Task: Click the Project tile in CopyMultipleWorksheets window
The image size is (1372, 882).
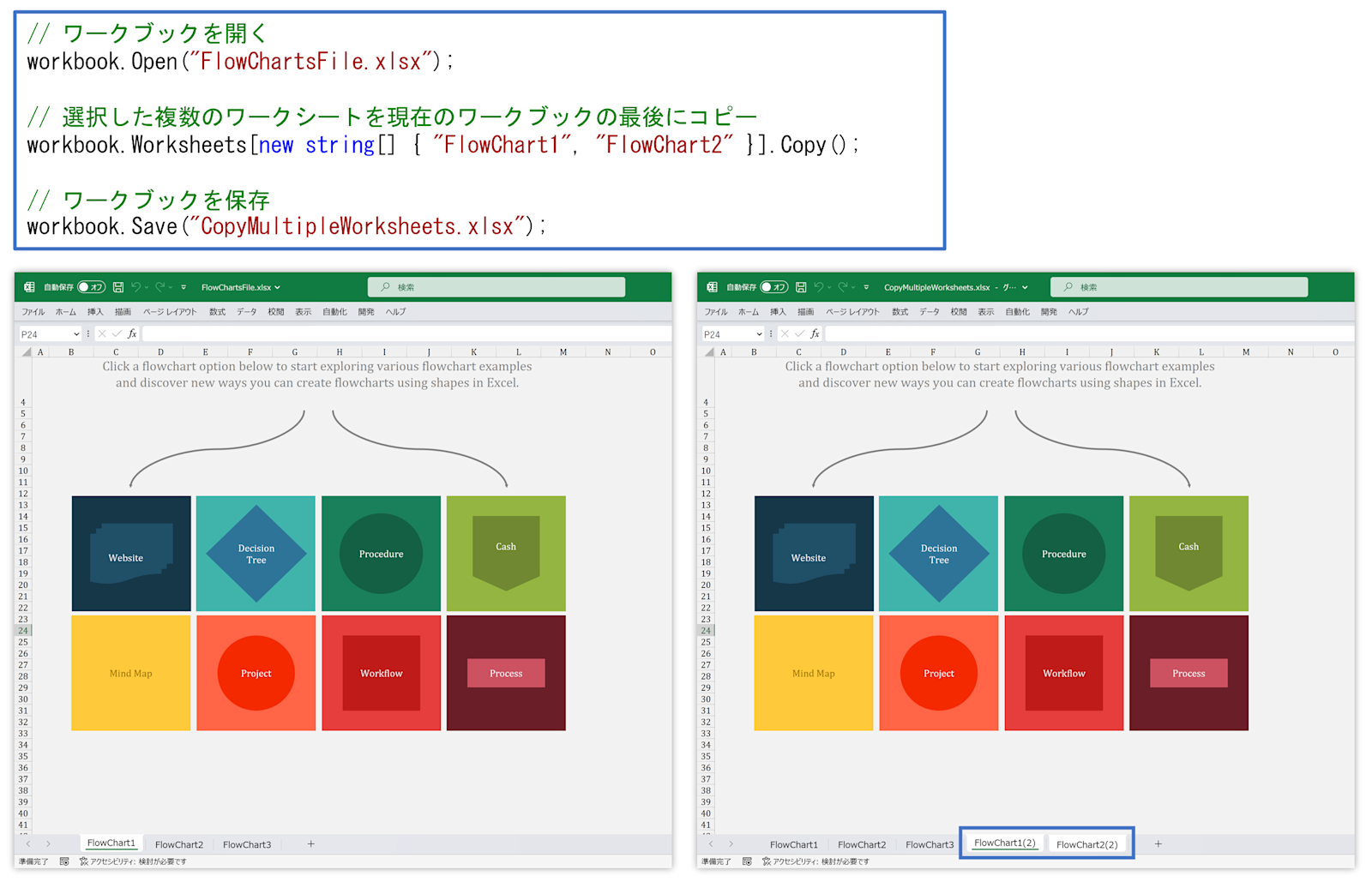Action: pos(939,673)
